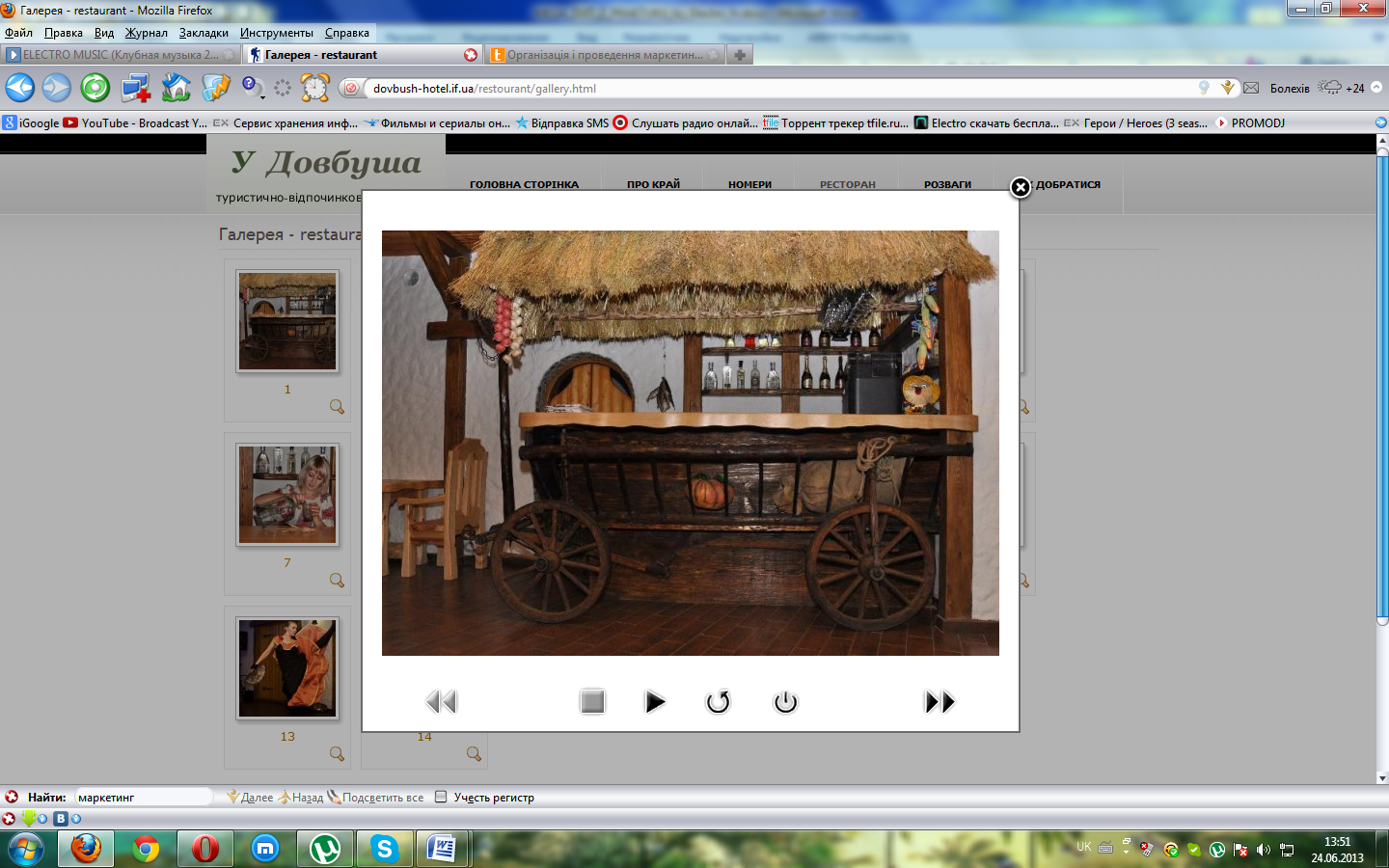This screenshot has height=868, width=1389.
Task: Open gallery thumbnail number 1
Action: pyautogui.click(x=287, y=321)
